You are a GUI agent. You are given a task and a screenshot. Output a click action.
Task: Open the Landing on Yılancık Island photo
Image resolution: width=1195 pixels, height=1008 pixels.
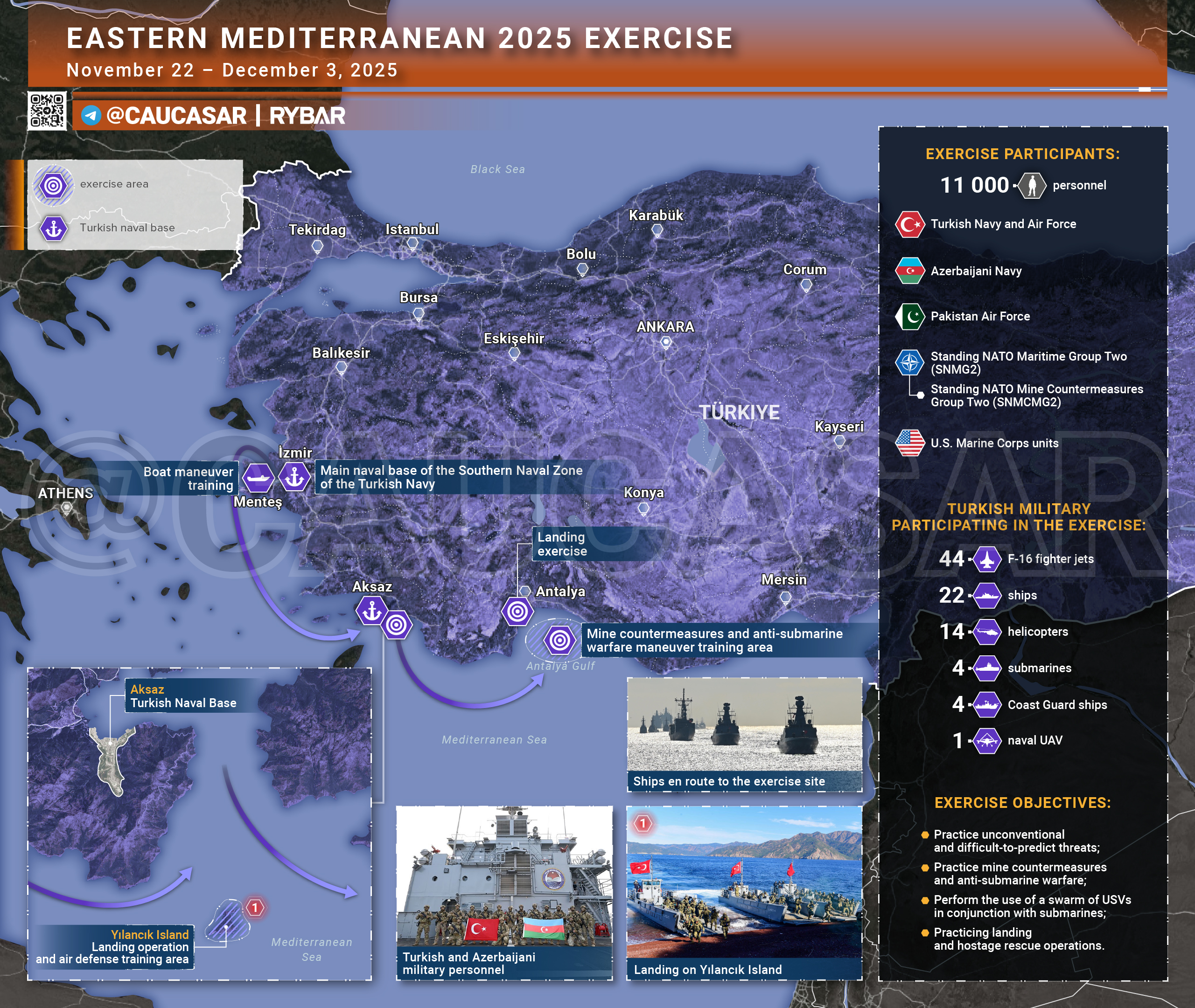(744, 883)
